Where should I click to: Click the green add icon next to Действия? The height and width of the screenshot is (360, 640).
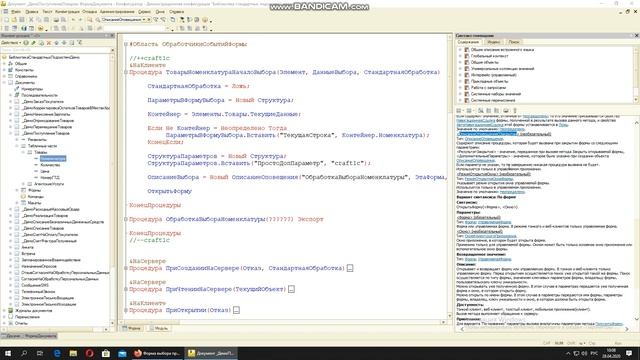point(26,42)
